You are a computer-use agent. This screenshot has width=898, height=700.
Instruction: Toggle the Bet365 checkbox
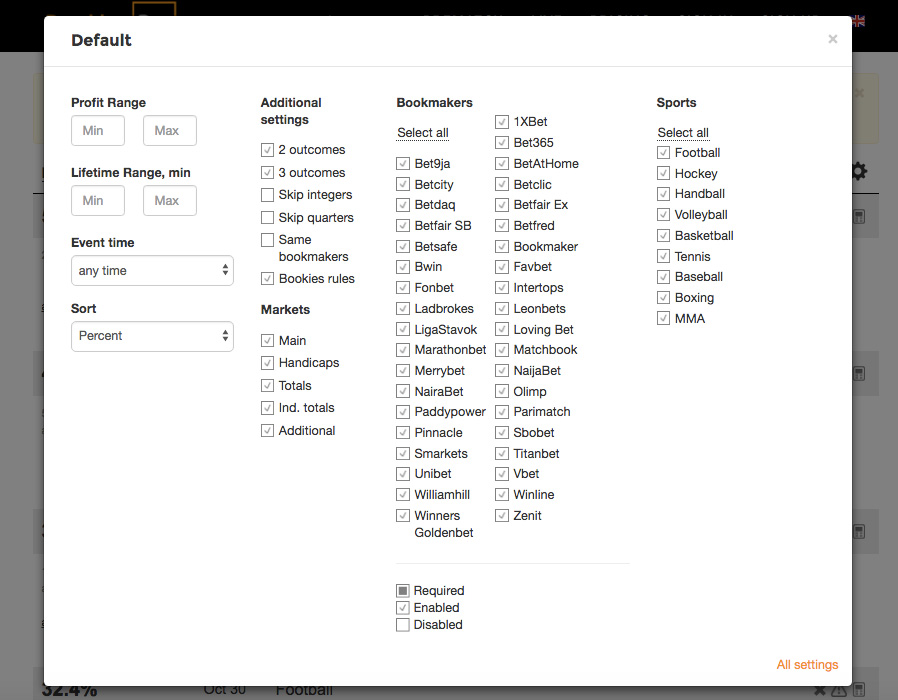tap(502, 143)
